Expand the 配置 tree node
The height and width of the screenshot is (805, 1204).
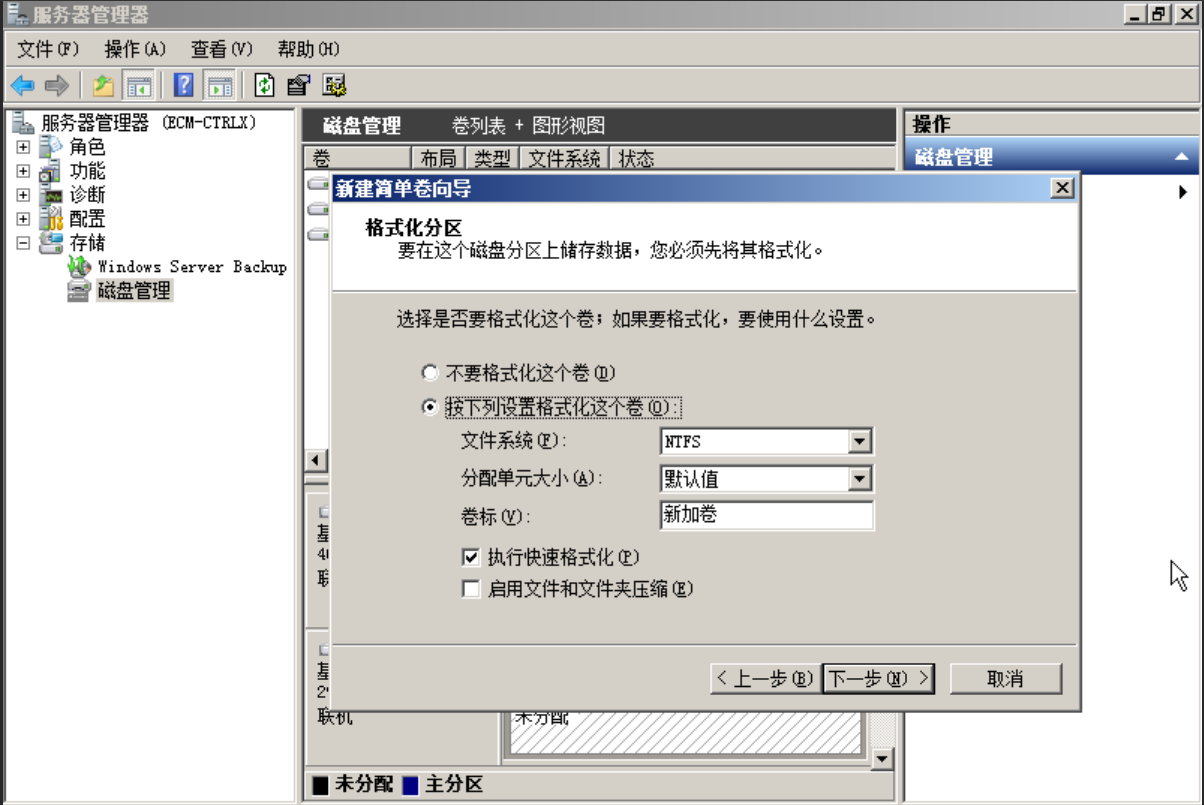23,219
